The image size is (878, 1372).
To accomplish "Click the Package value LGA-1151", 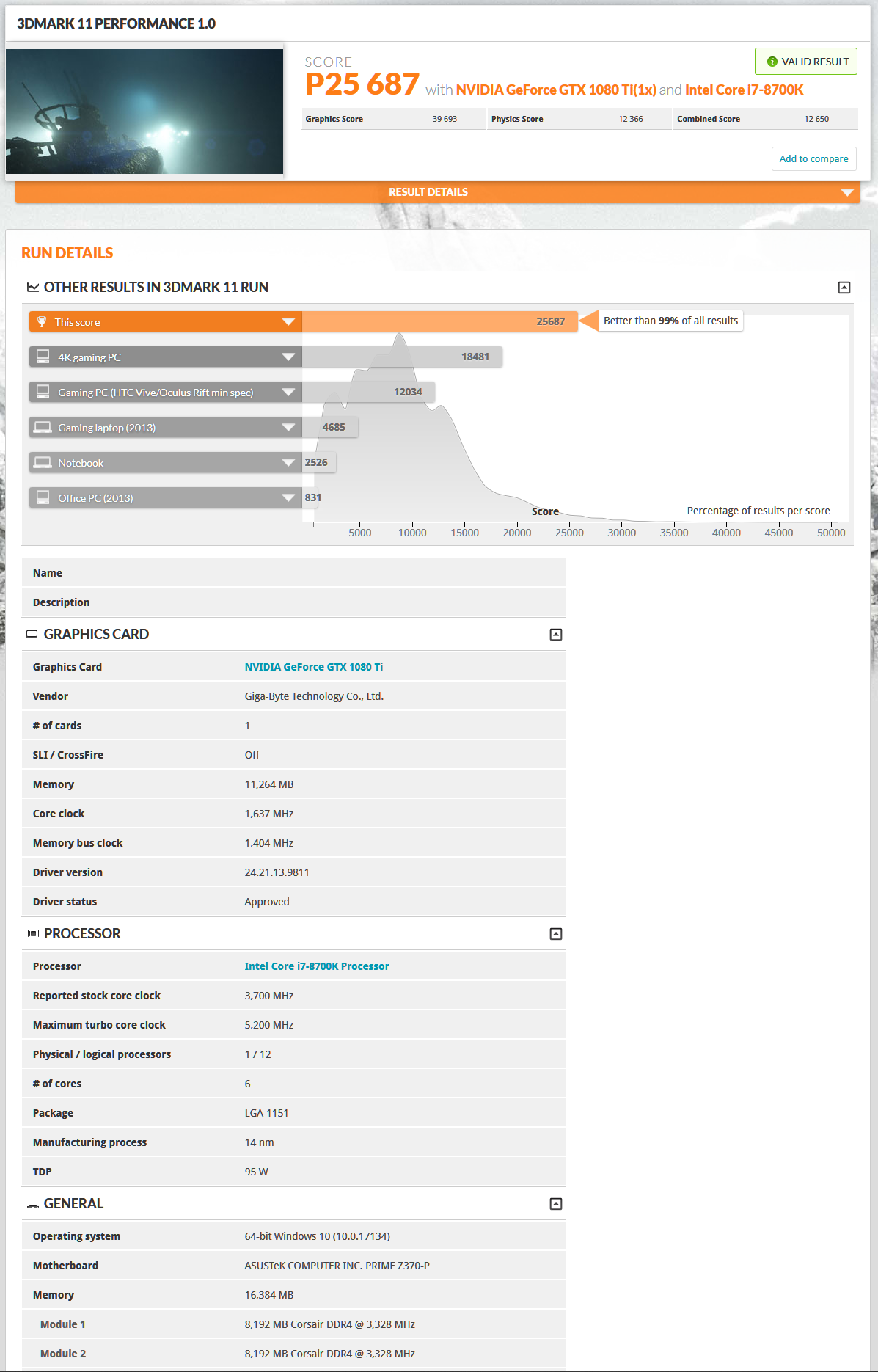I will tap(266, 1113).
